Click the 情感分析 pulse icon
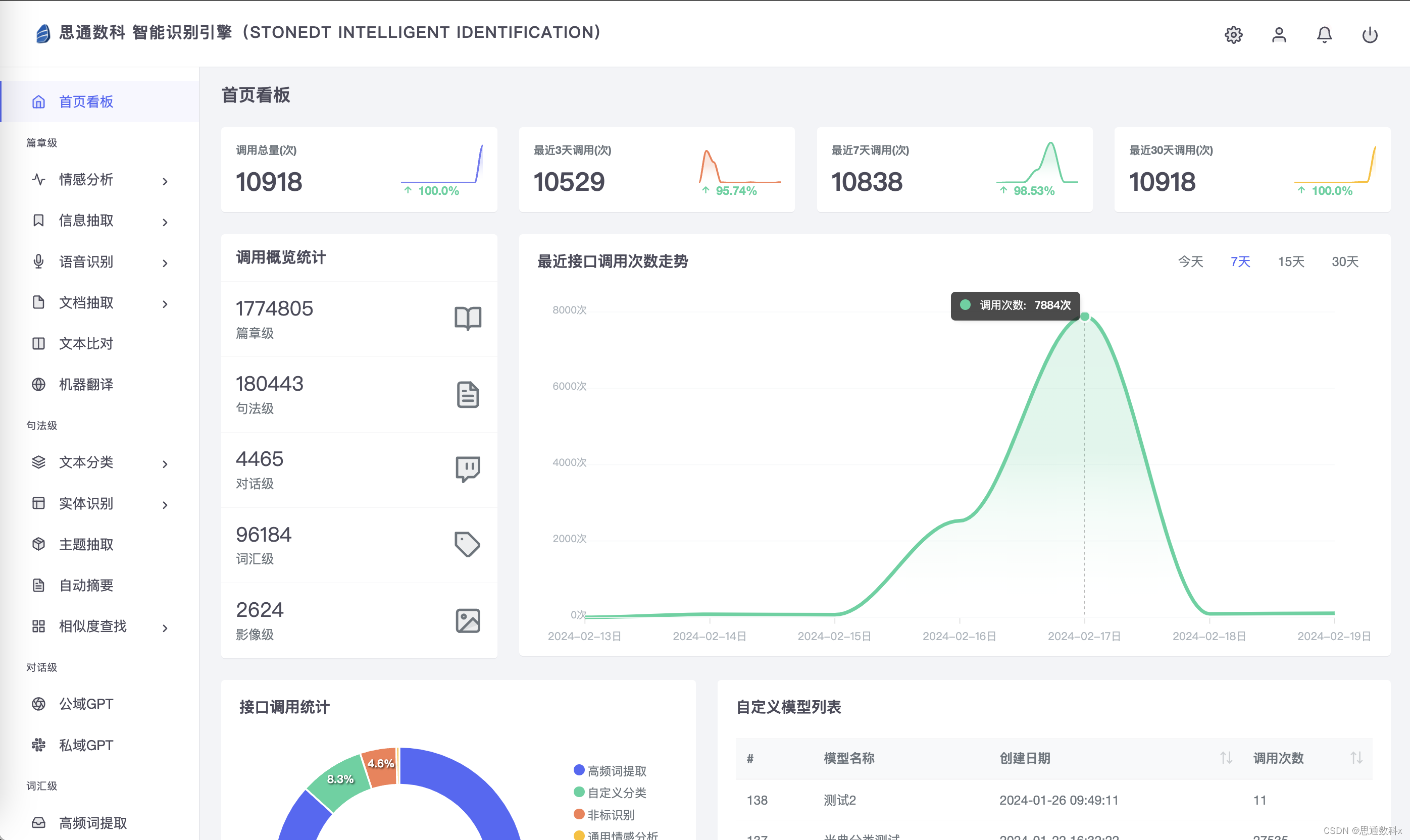The image size is (1410, 840). click(x=38, y=179)
